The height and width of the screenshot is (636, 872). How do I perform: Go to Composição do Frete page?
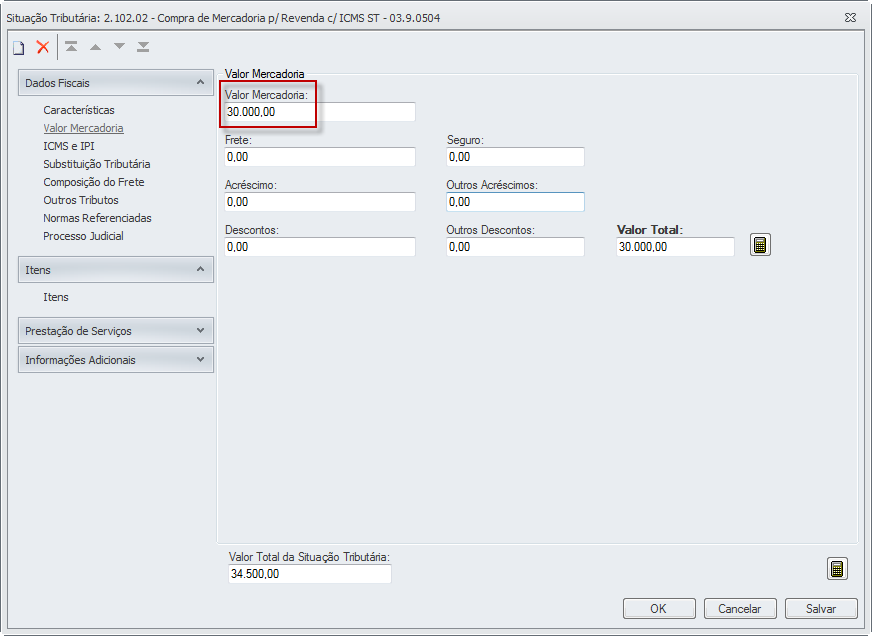94,182
